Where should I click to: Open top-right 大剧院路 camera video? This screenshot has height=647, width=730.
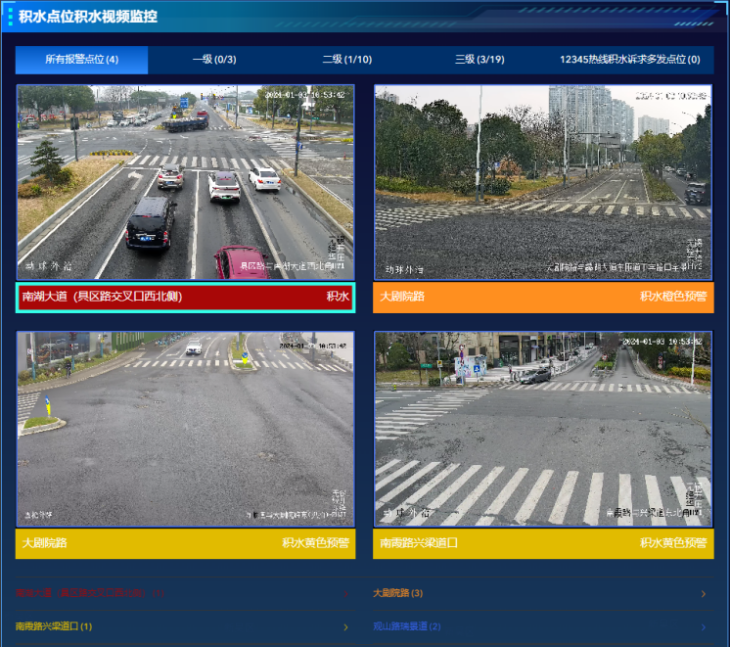click(543, 182)
